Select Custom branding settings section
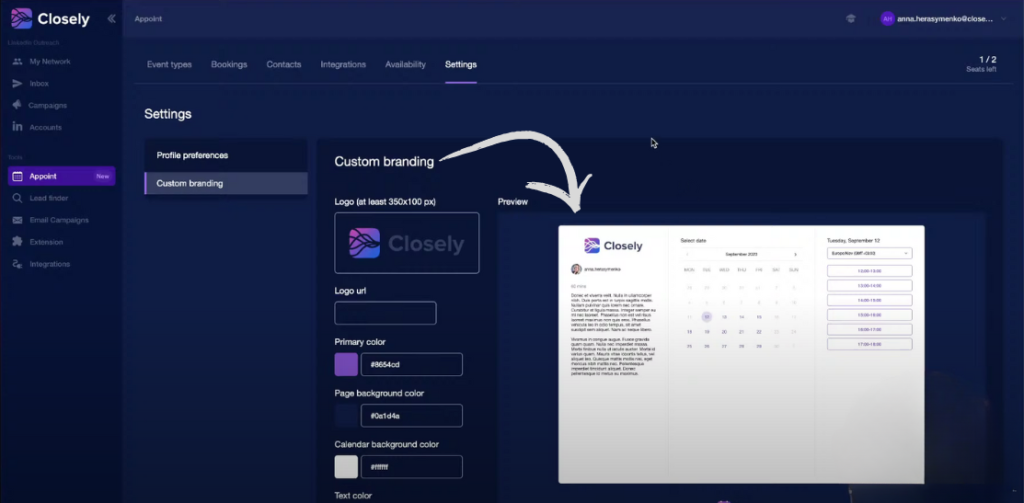Screen dimensions: 1024x503 pos(226,184)
